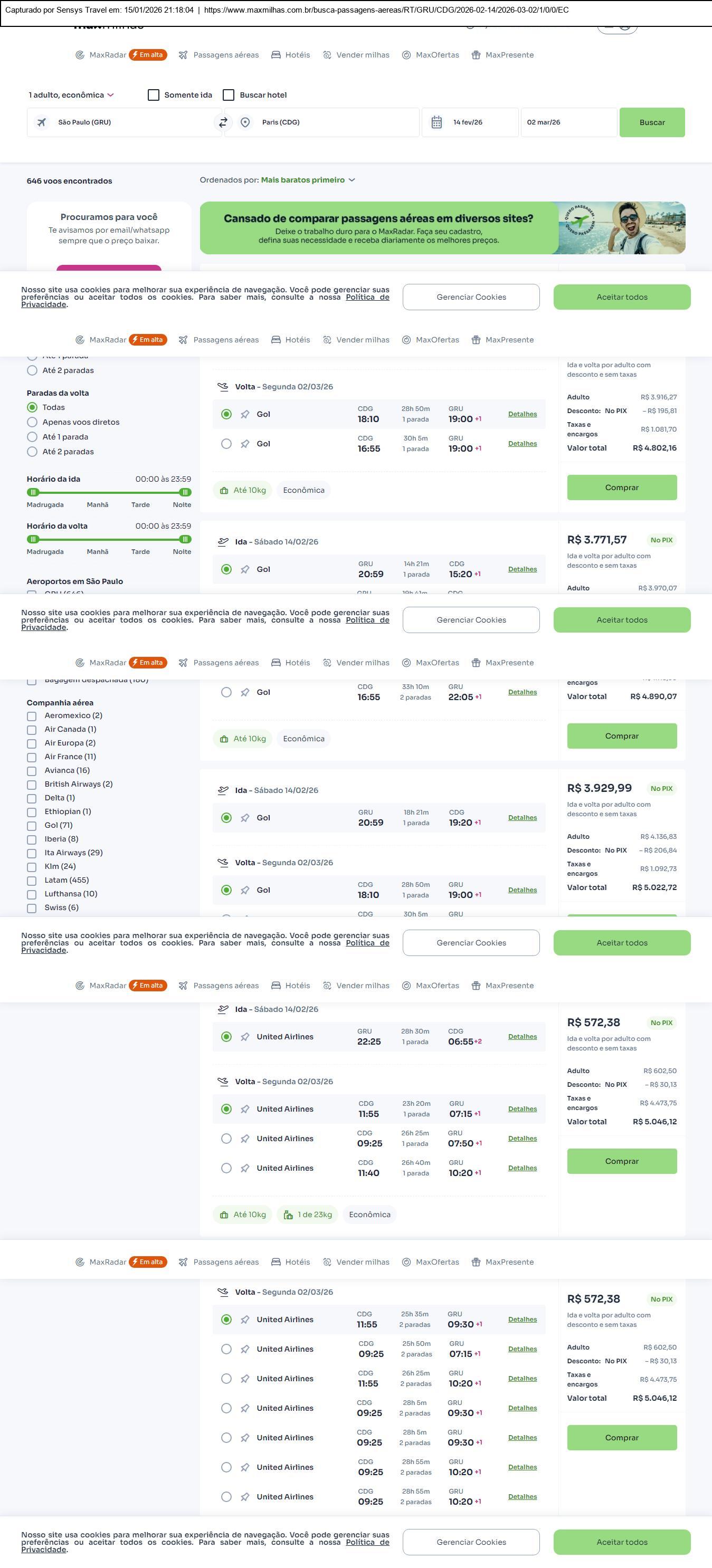Click the location pin icon beside Paris (CDG)
Screen dimensions: 712x1568
245,122
